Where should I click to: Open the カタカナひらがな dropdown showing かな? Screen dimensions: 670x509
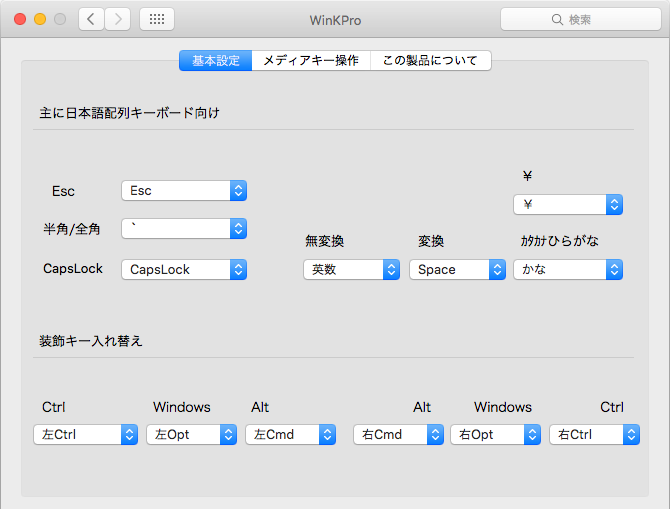coord(568,270)
